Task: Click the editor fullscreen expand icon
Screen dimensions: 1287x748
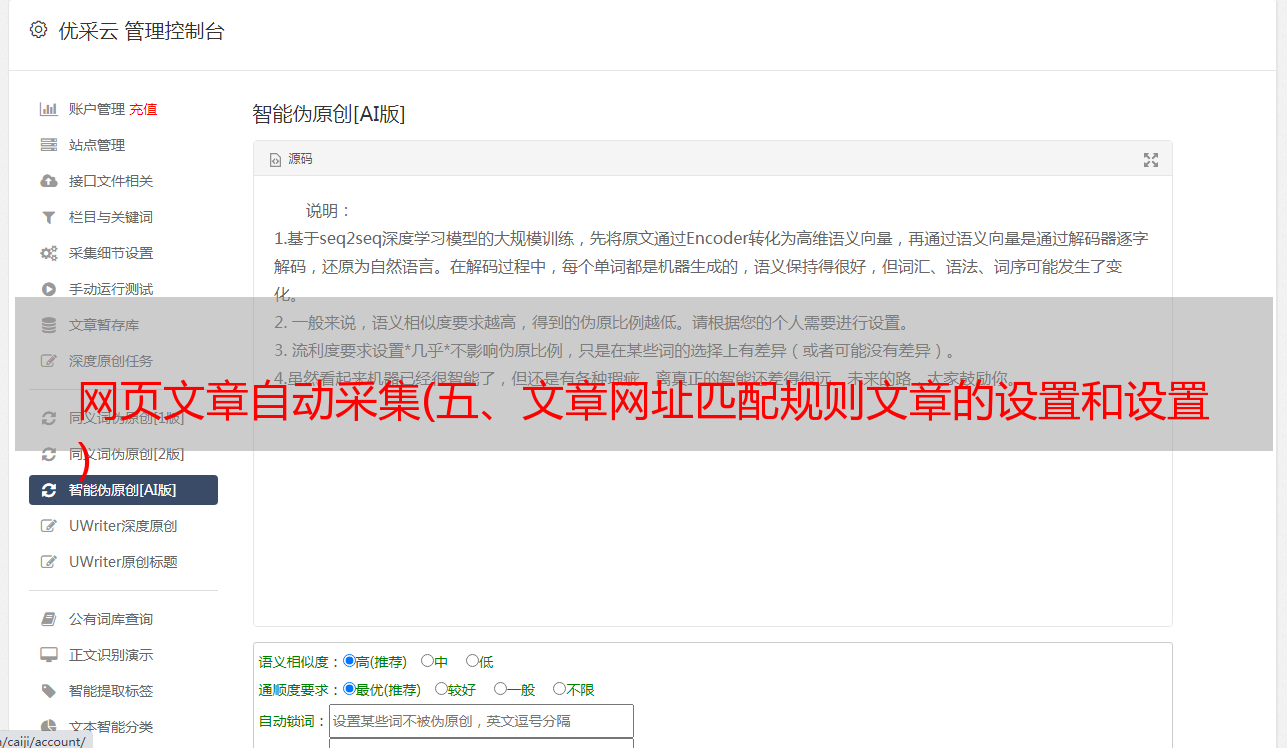Action: [x=1151, y=160]
